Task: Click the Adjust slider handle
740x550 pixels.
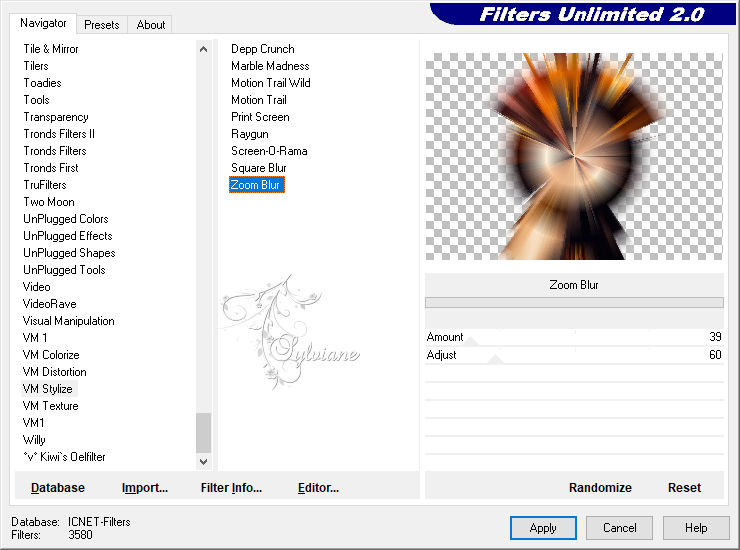Action: [x=495, y=359]
